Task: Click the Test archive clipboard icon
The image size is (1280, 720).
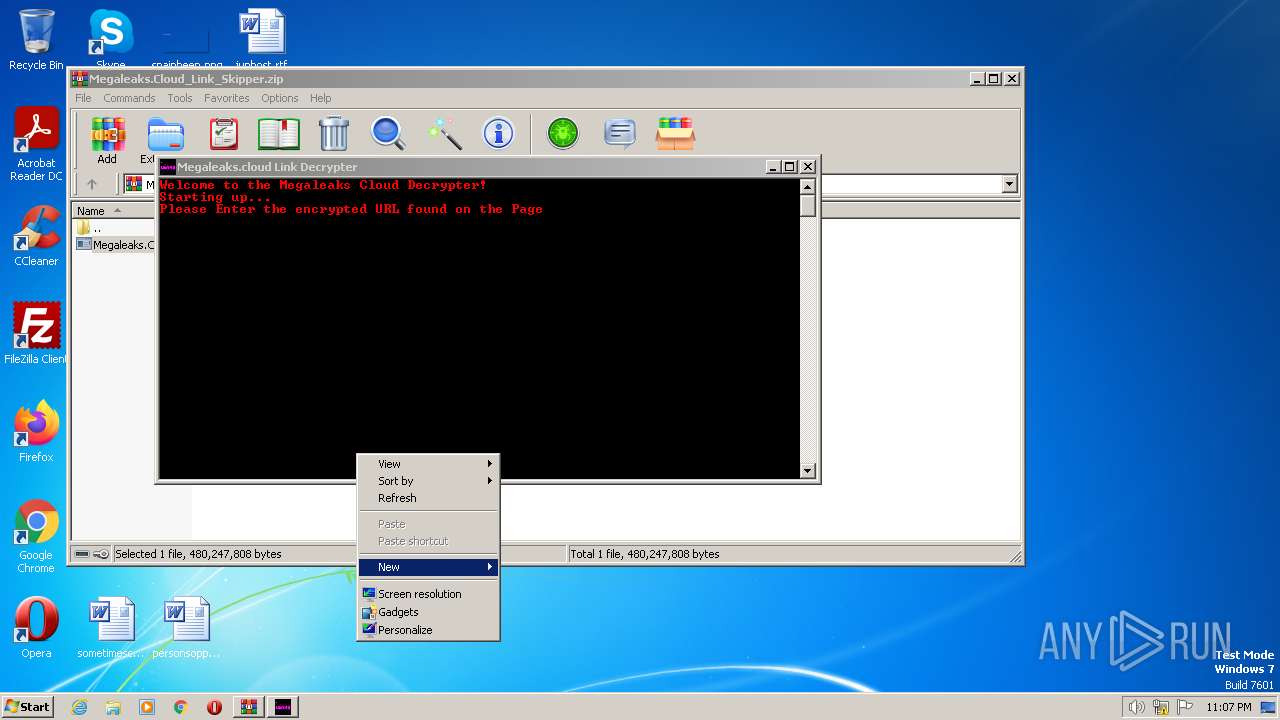Action: click(x=223, y=134)
